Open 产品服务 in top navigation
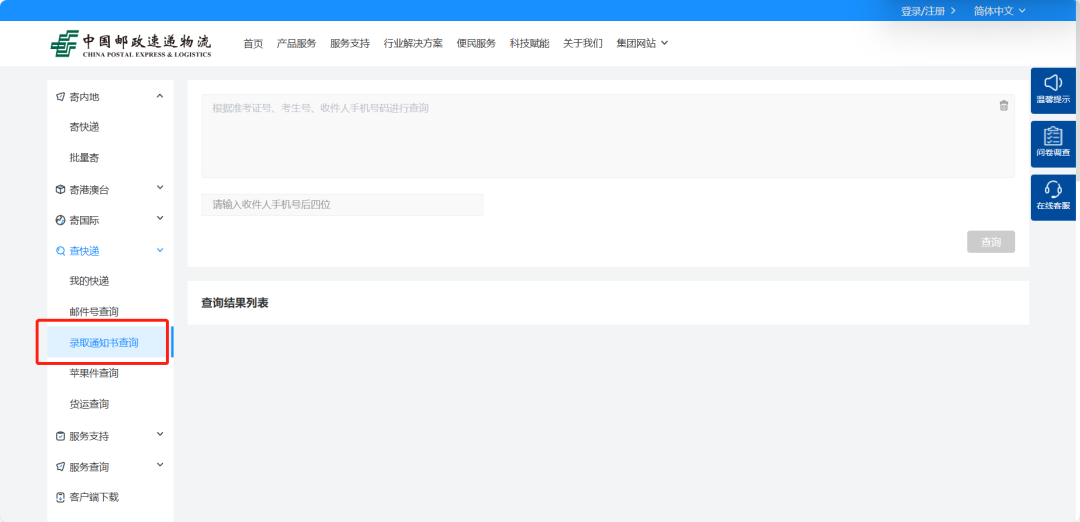 (296, 43)
